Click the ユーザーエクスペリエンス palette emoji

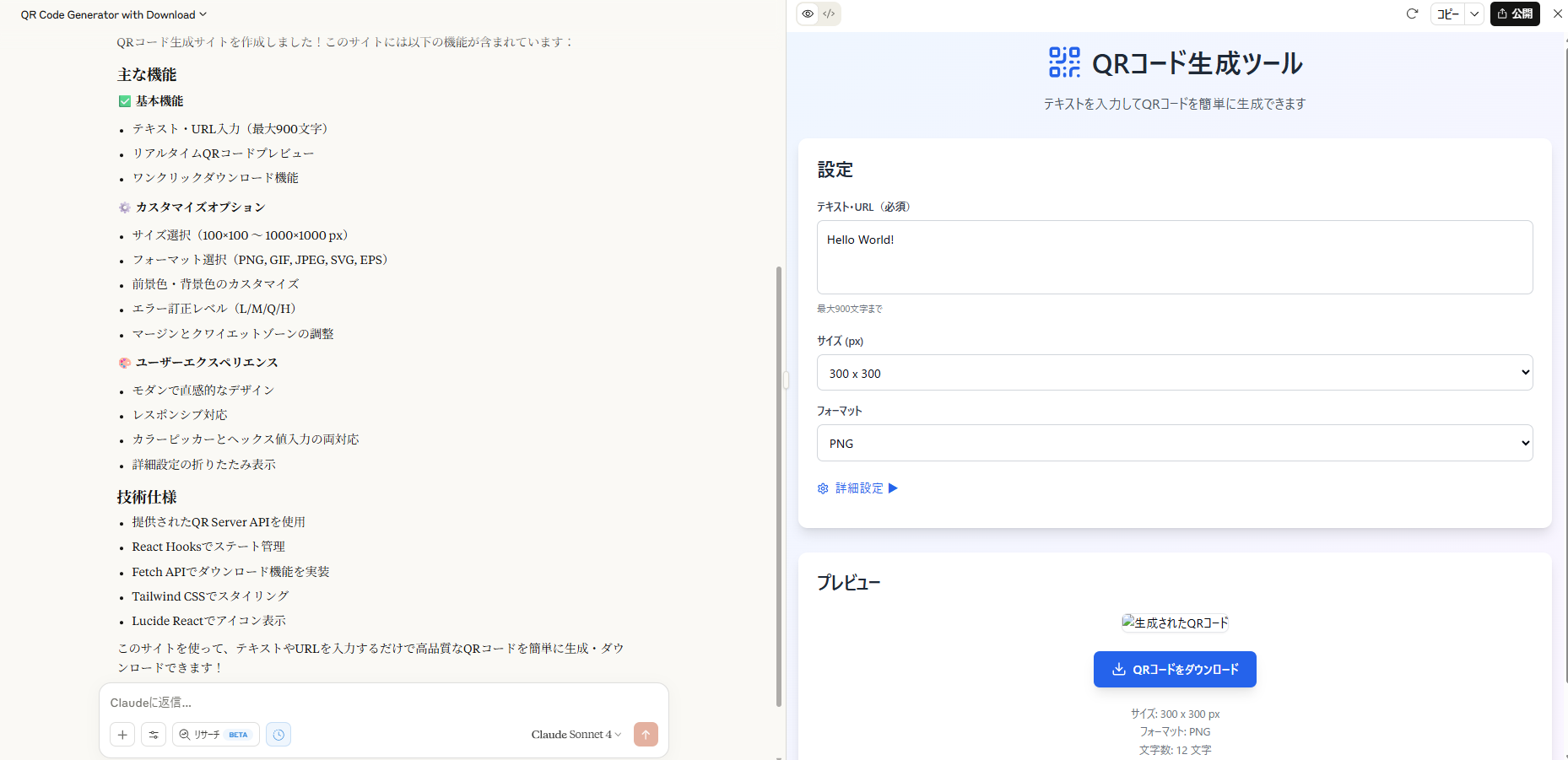(x=125, y=363)
